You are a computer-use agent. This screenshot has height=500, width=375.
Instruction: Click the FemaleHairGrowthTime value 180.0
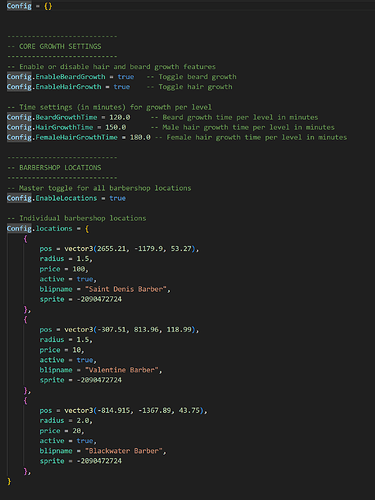[x=140, y=137]
